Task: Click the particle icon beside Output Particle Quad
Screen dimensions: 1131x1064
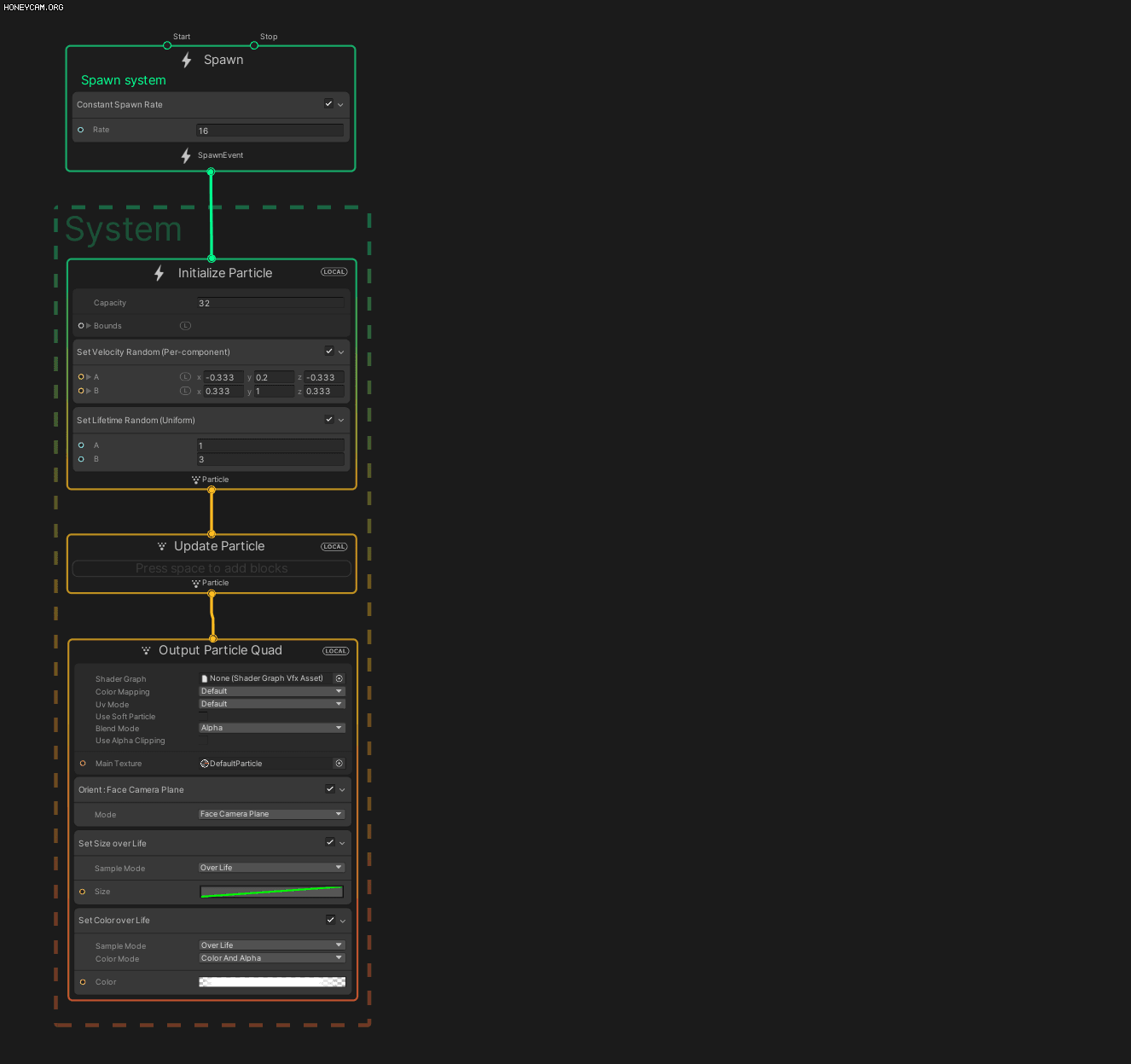Action: coord(146,650)
